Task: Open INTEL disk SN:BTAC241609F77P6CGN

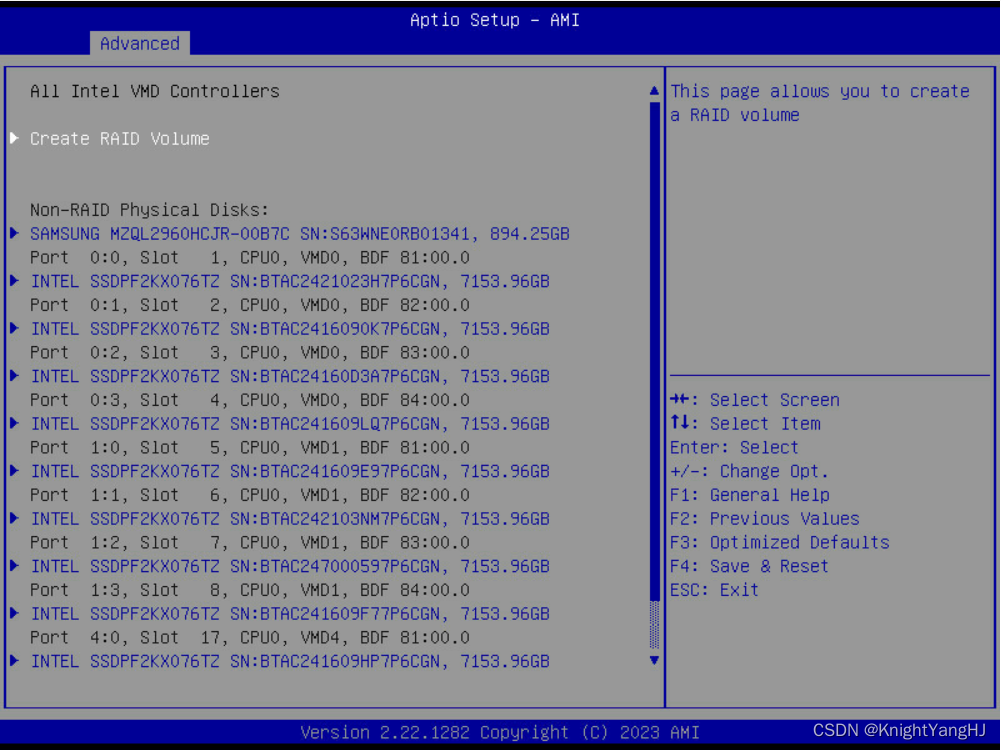Action: click(x=290, y=613)
